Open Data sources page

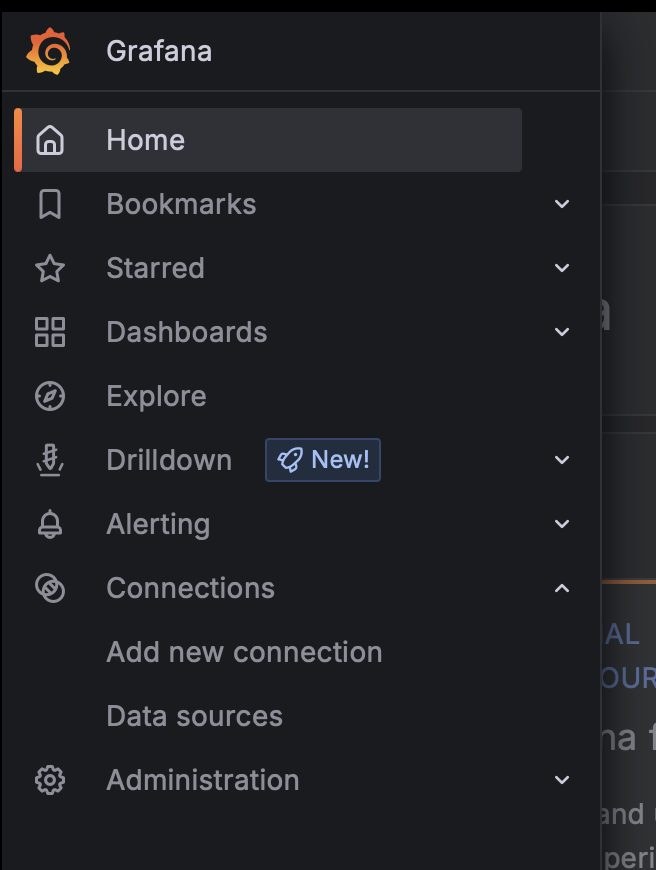click(194, 716)
